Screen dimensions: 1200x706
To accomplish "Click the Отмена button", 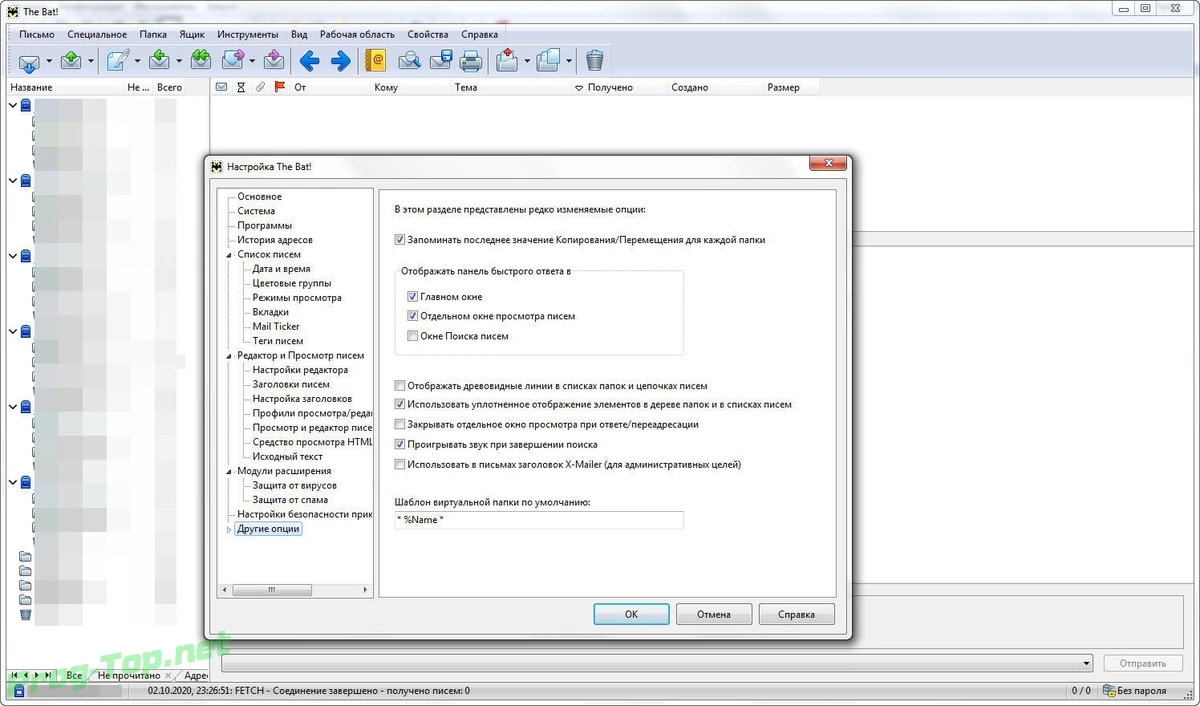I will tap(714, 614).
